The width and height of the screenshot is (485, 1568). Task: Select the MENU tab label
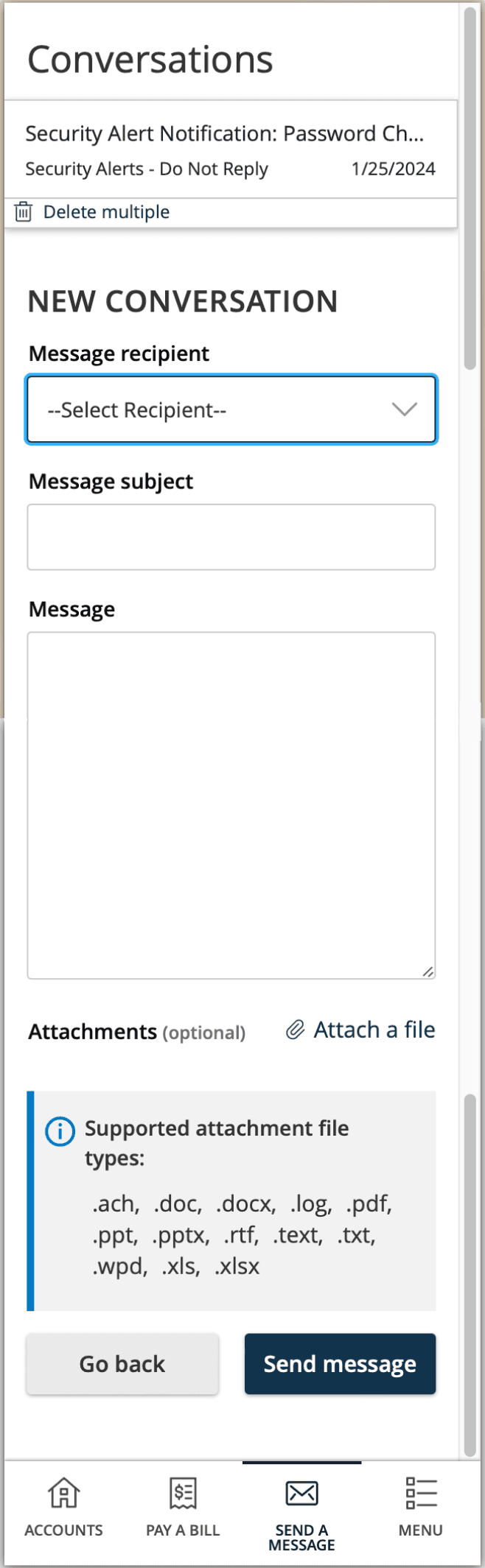click(x=421, y=1530)
